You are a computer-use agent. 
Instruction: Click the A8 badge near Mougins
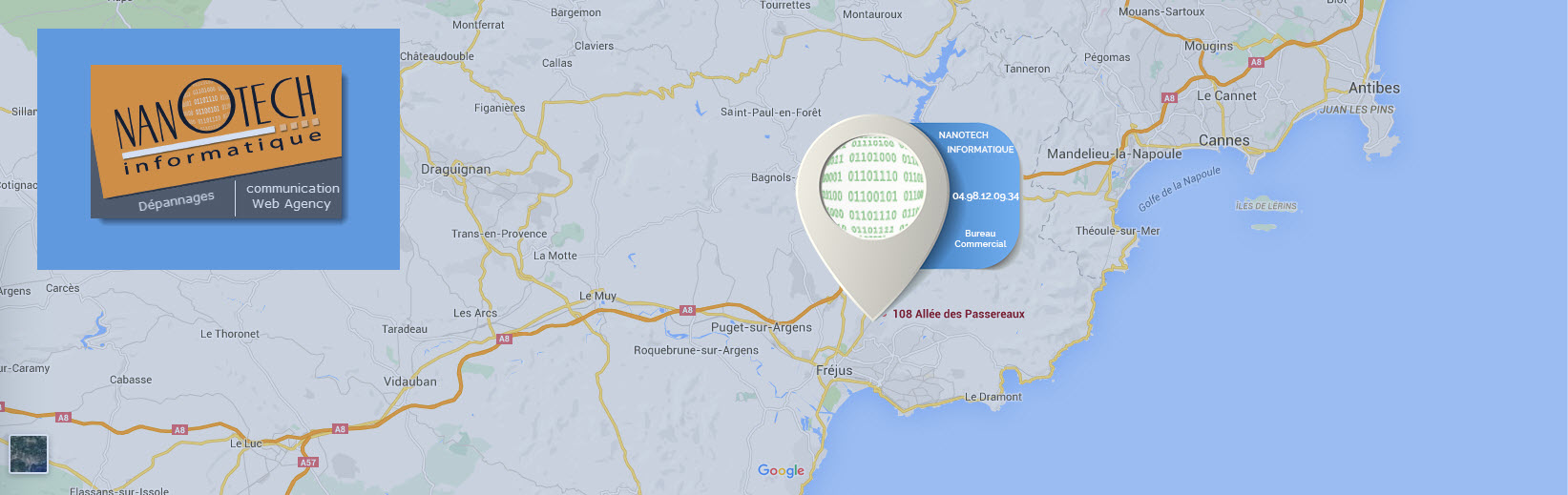1256,62
